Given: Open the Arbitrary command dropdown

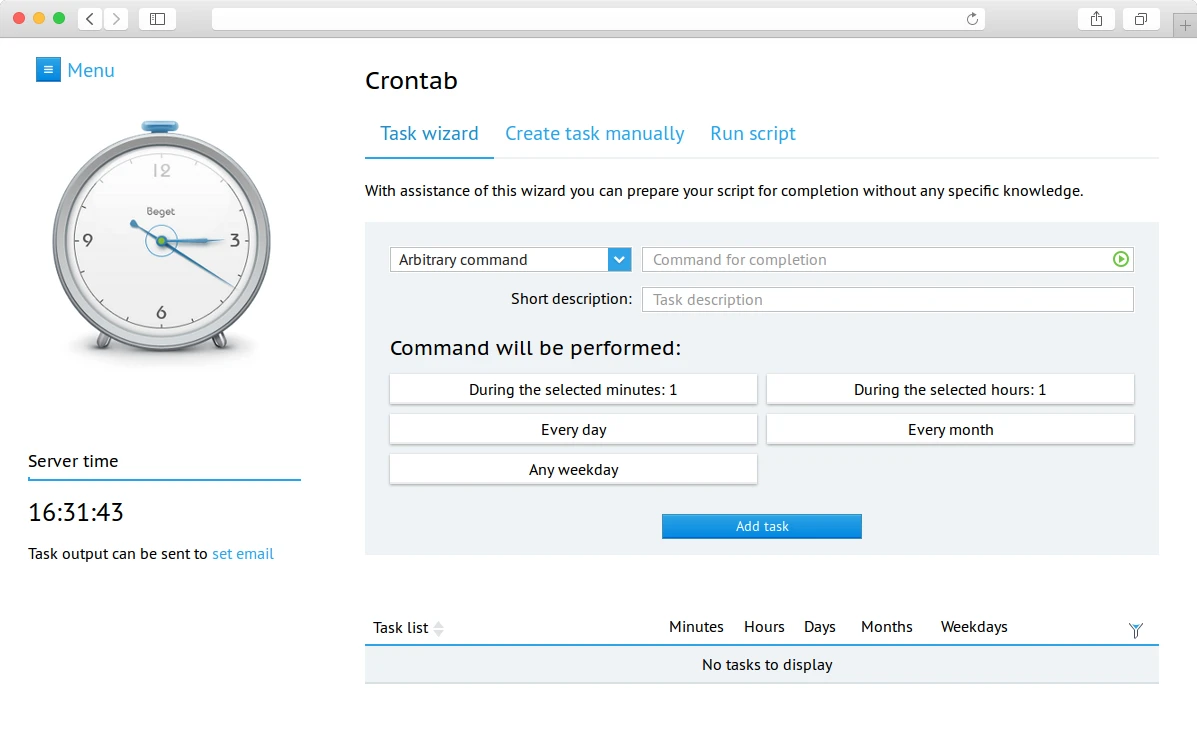Looking at the screenshot, I should pyautogui.click(x=618, y=259).
